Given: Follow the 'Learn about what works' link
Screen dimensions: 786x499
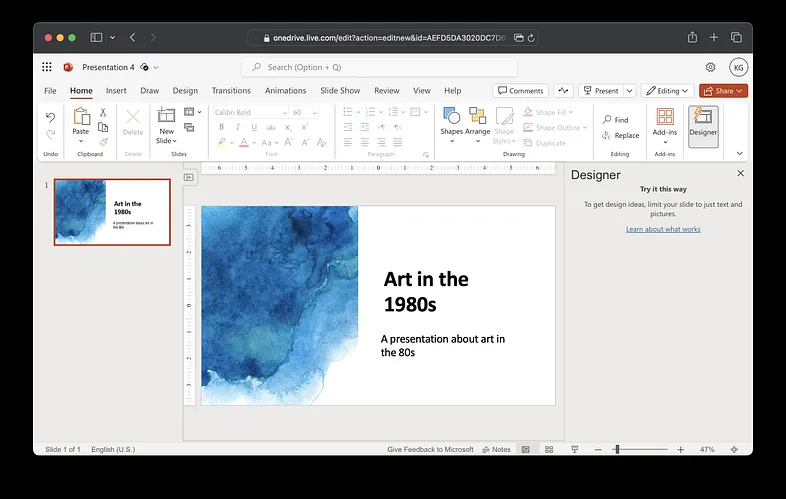Looking at the screenshot, I should click(663, 230).
